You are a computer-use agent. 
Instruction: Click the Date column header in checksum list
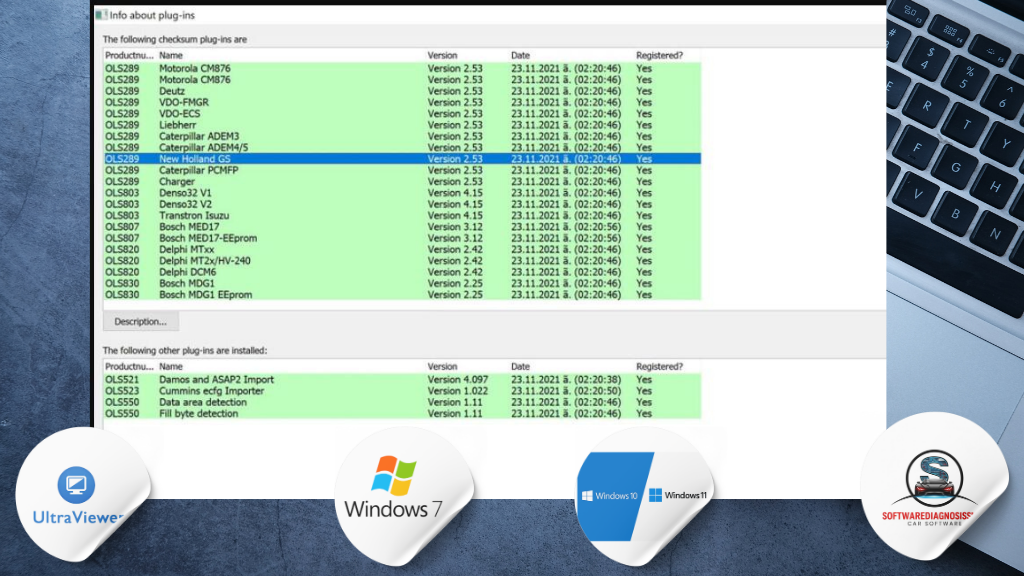pos(521,55)
